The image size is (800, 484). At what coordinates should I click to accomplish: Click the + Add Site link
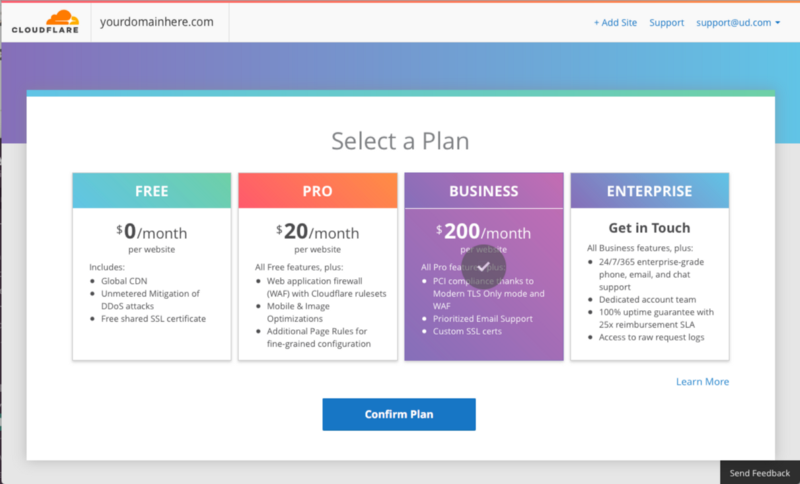pyautogui.click(x=615, y=22)
